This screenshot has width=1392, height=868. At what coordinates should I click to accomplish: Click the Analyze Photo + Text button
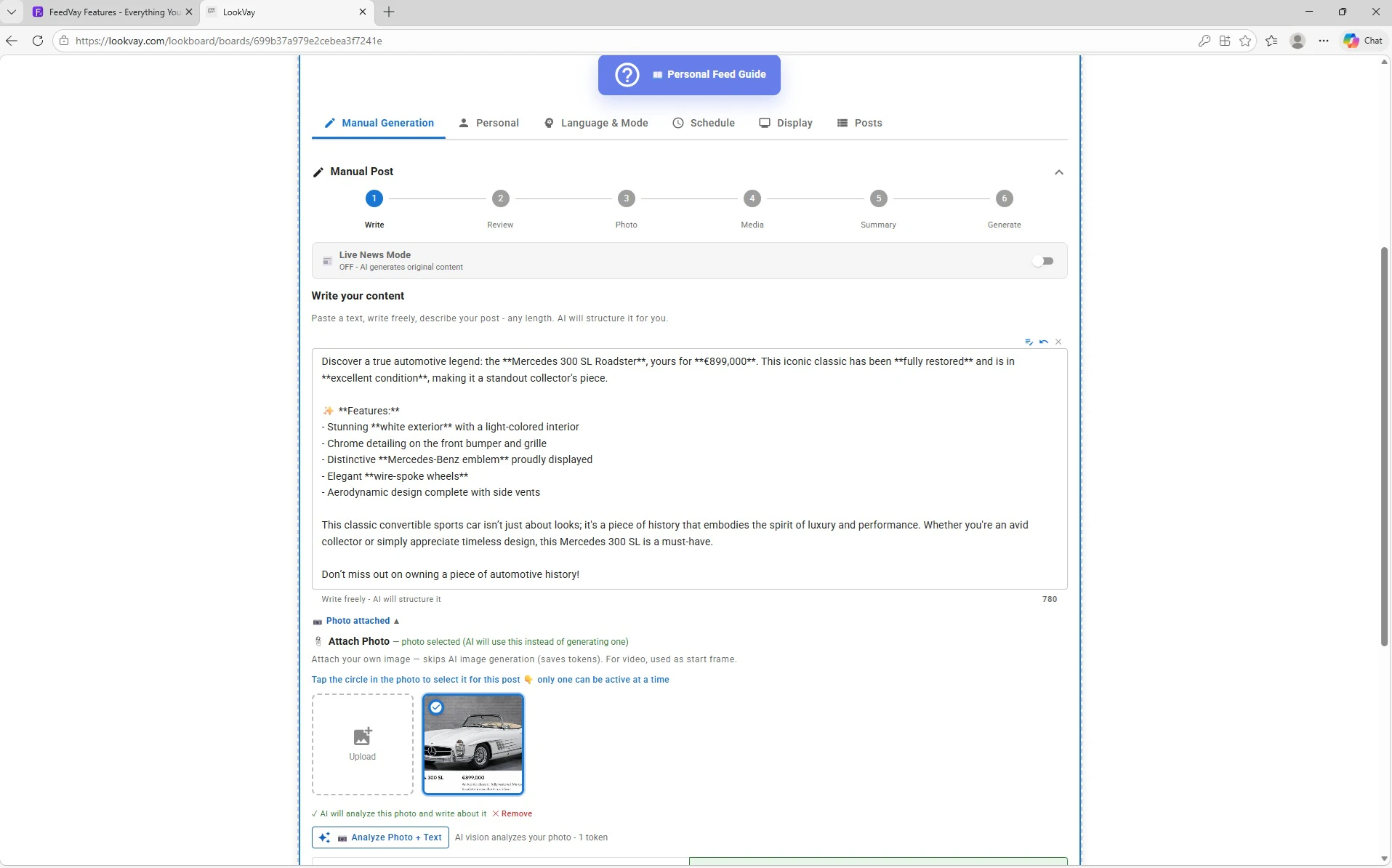click(380, 837)
